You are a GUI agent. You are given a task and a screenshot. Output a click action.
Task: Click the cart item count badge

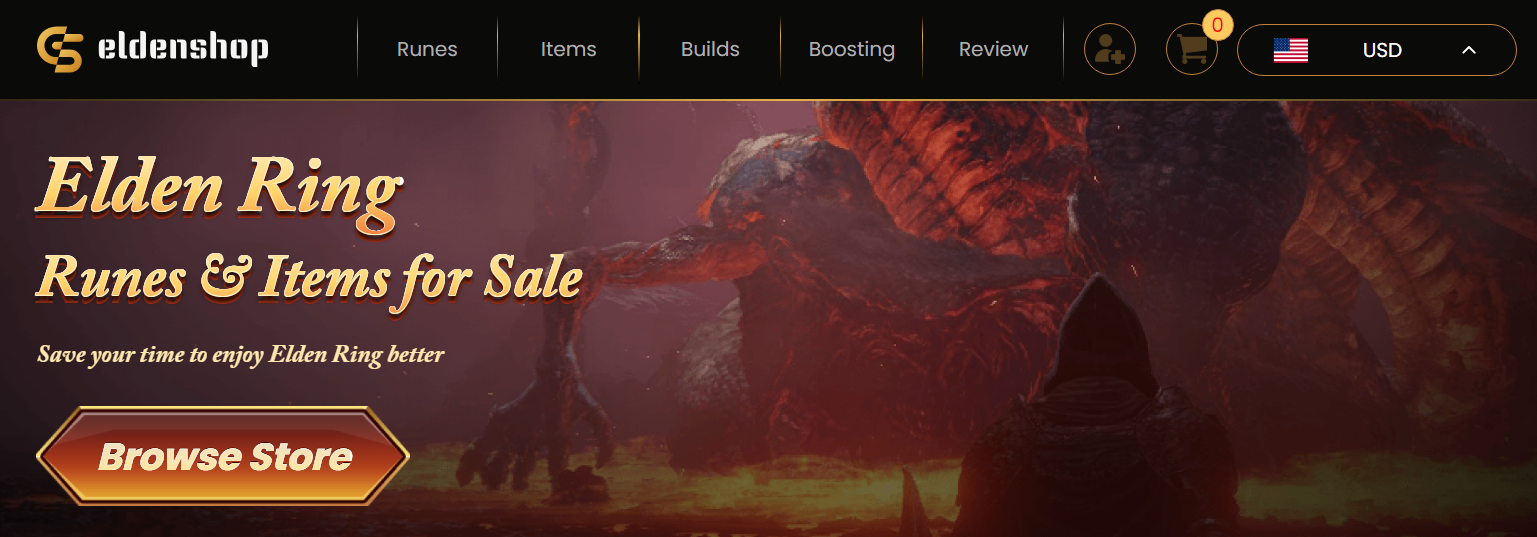click(x=1217, y=25)
